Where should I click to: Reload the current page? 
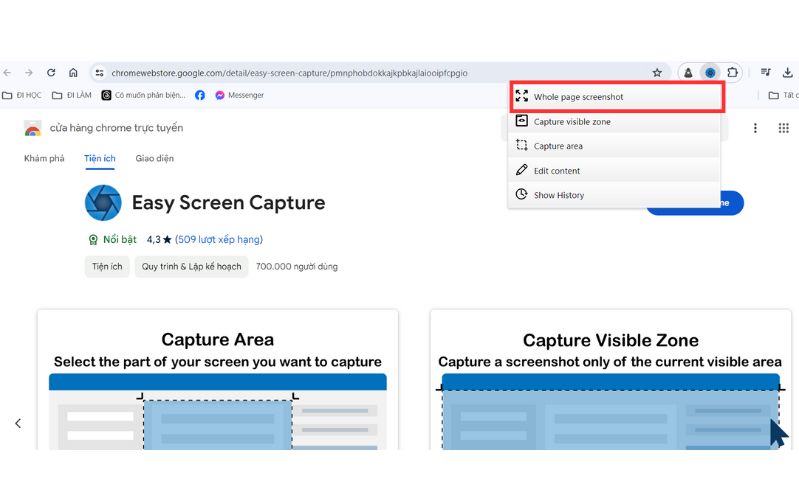click(51, 73)
